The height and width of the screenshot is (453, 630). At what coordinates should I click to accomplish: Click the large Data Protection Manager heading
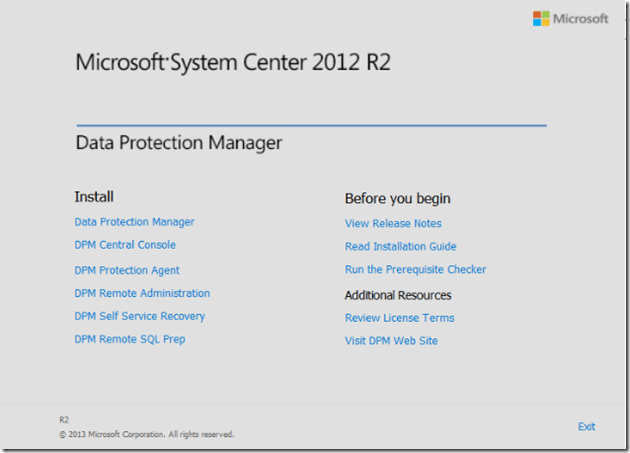click(179, 143)
